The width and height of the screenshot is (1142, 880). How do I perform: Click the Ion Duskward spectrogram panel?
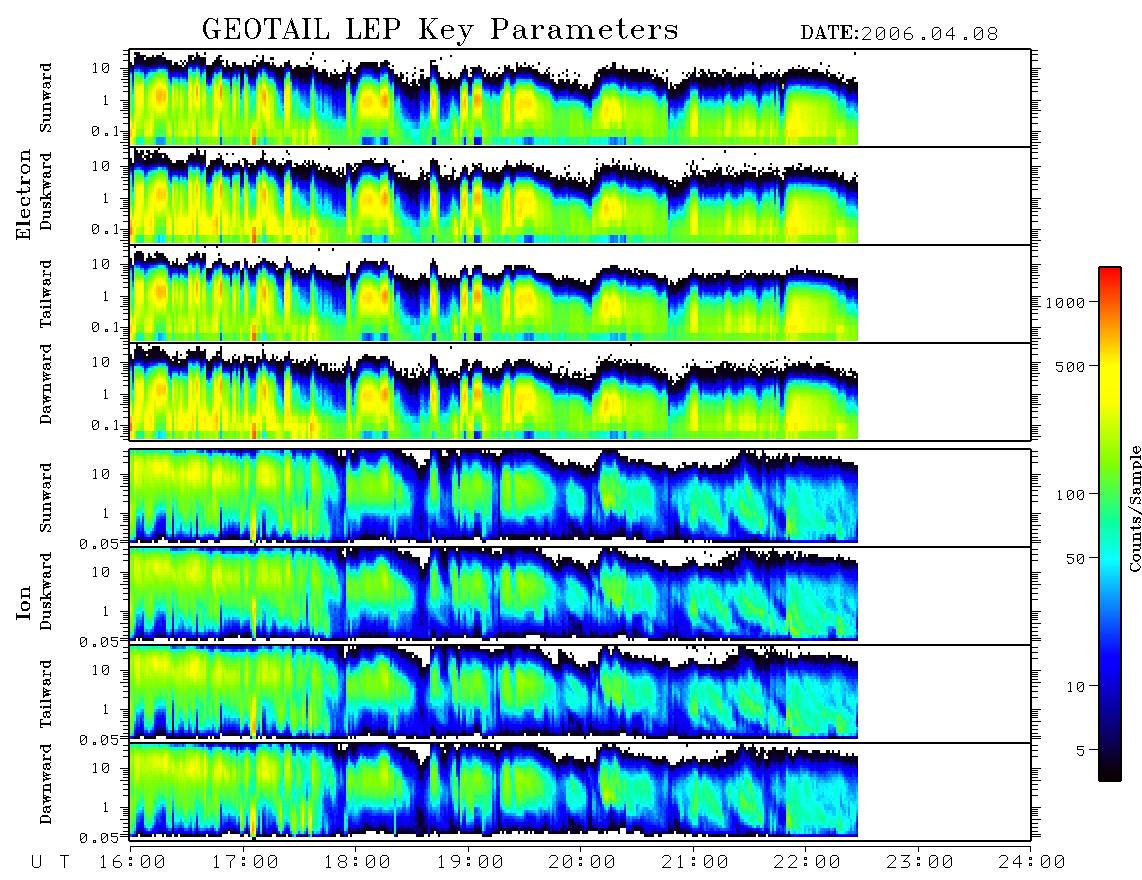pyautogui.click(x=580, y=595)
